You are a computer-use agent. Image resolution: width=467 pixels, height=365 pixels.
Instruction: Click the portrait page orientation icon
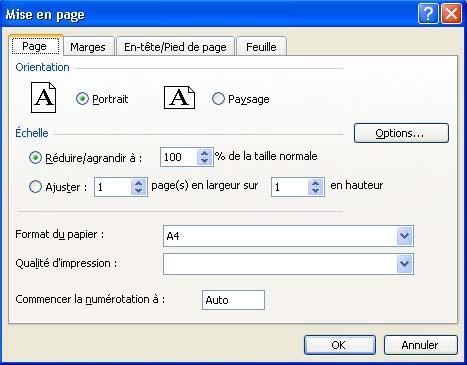coord(43,98)
